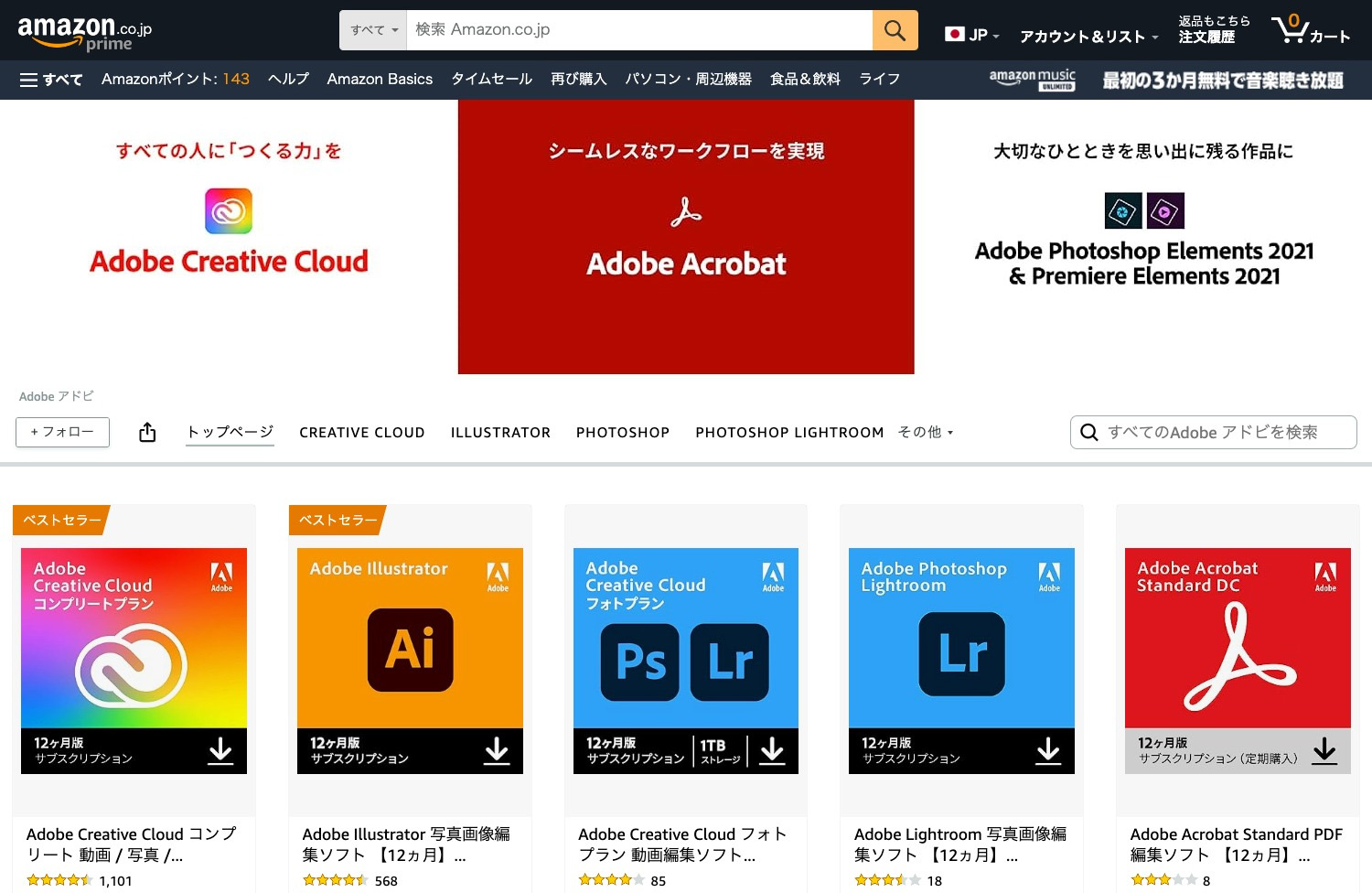Open Adobe Lightroom 写真画像編集ソフト title
The image size is (1372, 893).
tap(959, 845)
